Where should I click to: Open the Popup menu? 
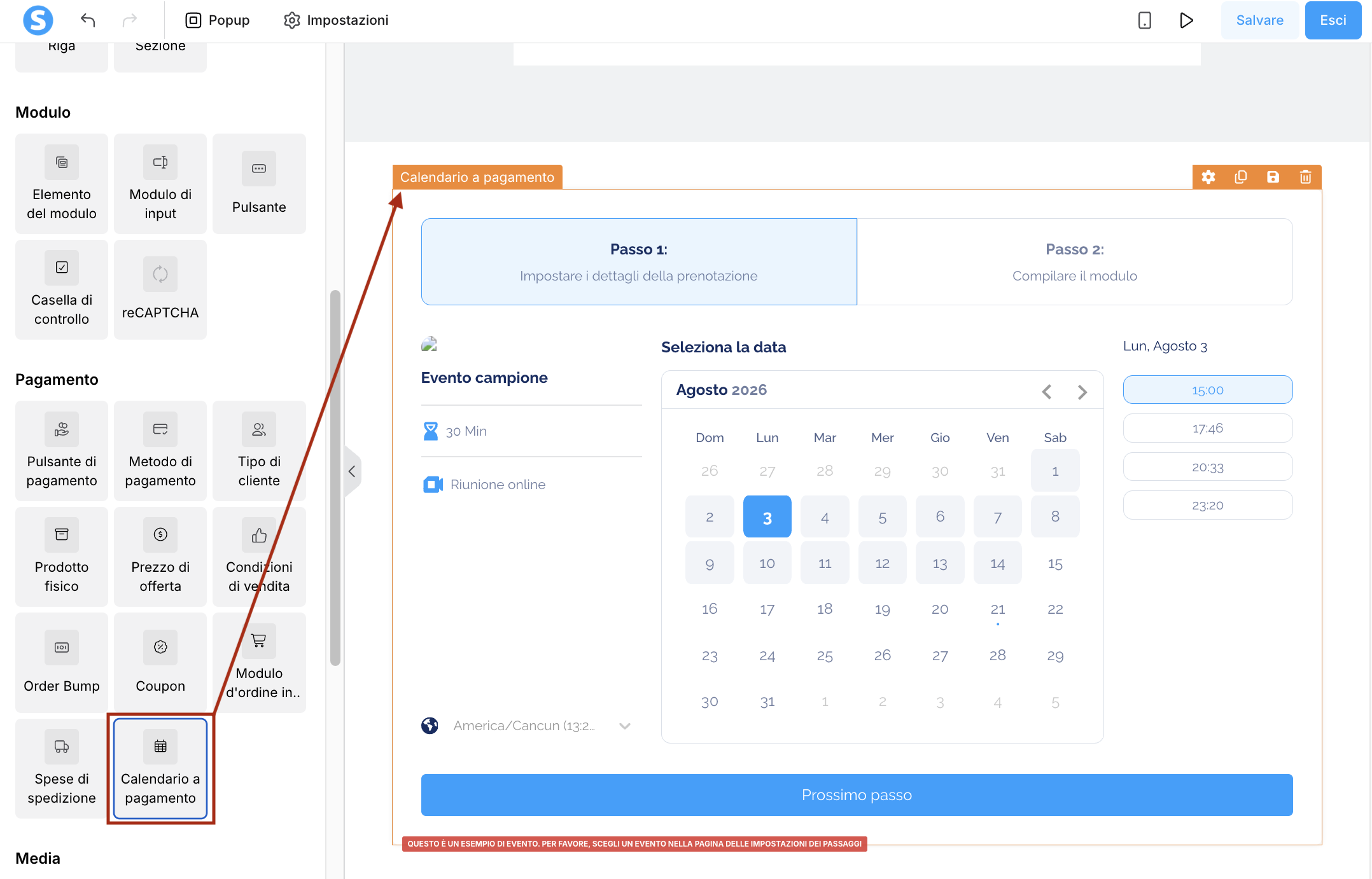point(218,20)
